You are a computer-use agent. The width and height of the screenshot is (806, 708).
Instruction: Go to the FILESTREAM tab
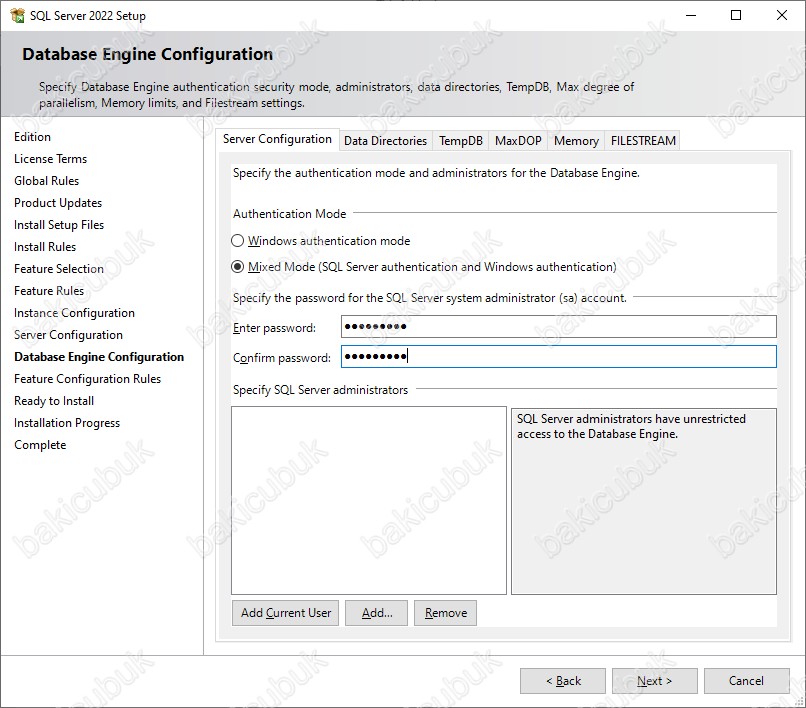643,140
